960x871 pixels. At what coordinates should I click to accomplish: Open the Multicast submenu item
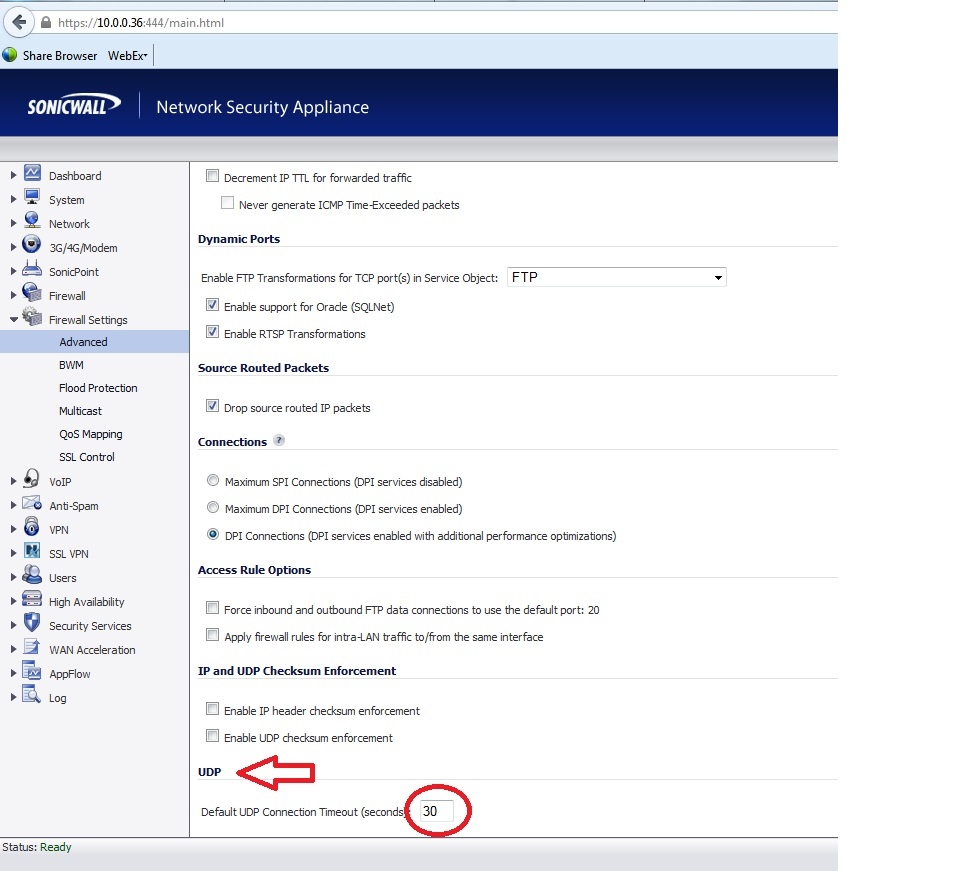80,411
